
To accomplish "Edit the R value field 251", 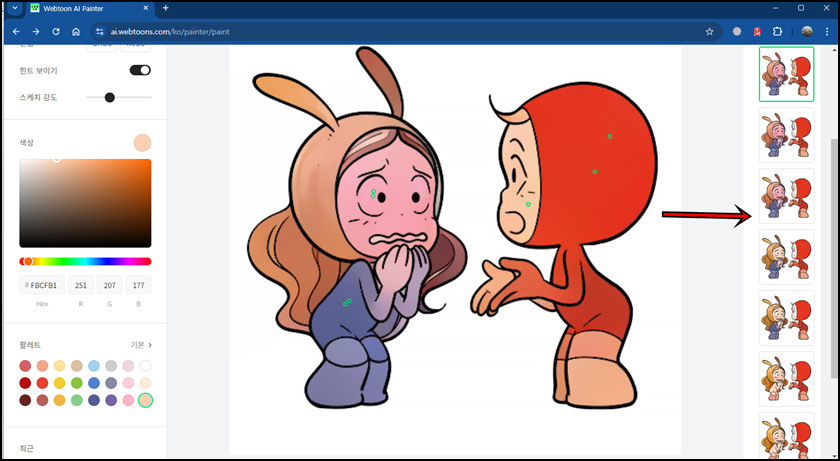I will coord(81,285).
